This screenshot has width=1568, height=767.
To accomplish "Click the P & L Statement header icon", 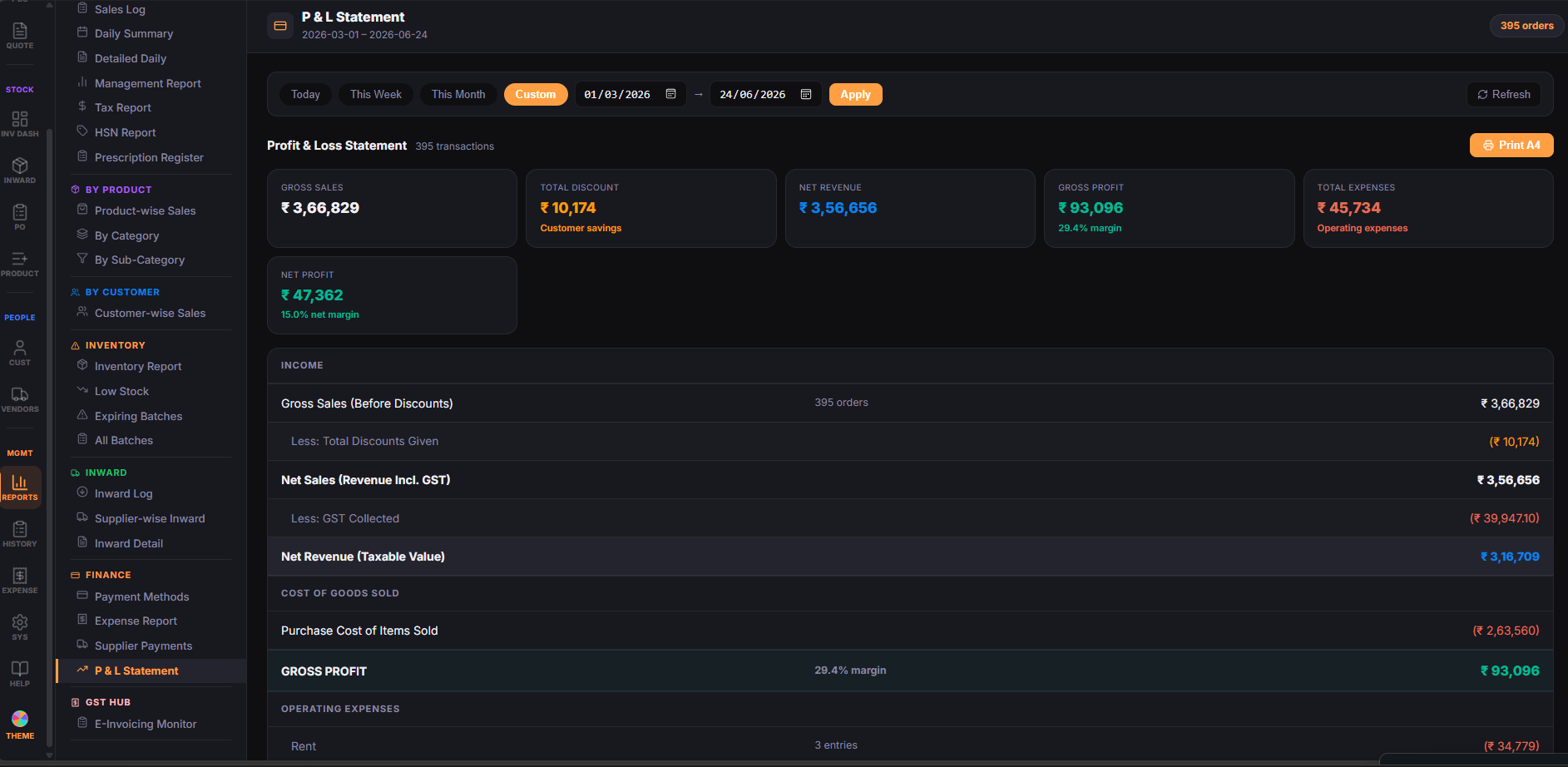I will coord(280,26).
